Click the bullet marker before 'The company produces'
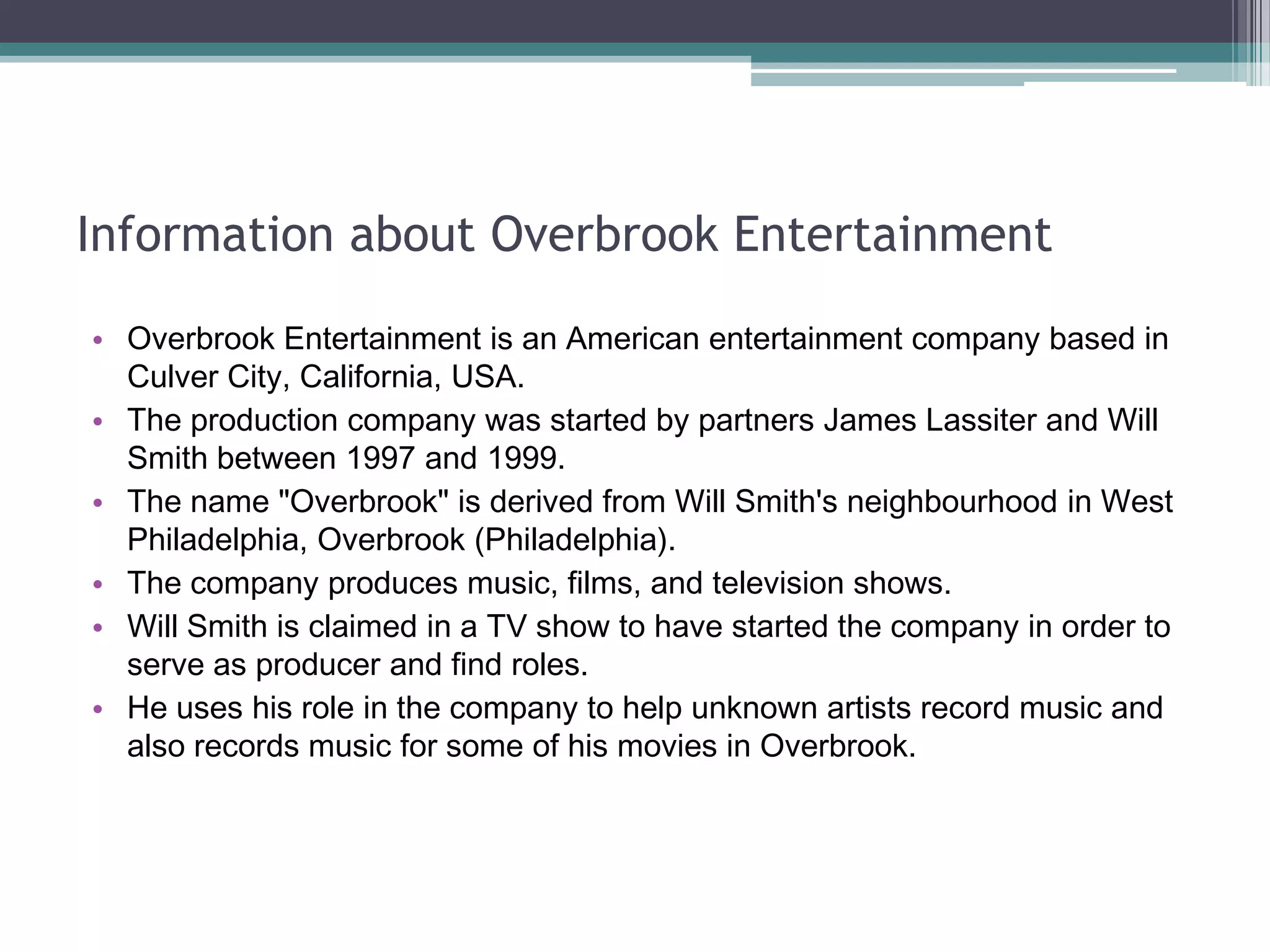The image size is (1270, 952). pyautogui.click(x=97, y=584)
